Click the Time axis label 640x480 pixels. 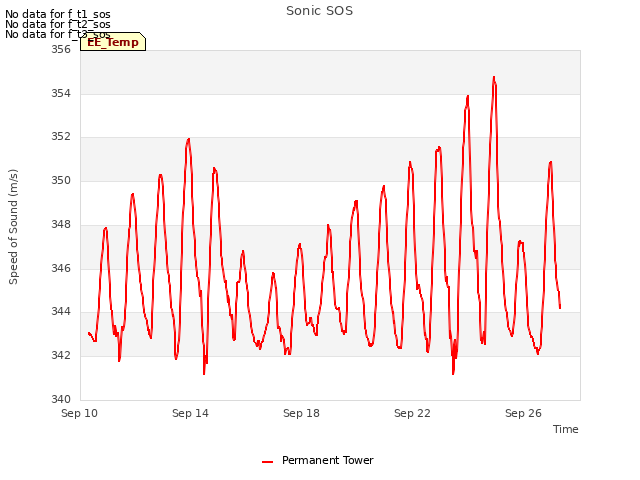pyautogui.click(x=565, y=429)
